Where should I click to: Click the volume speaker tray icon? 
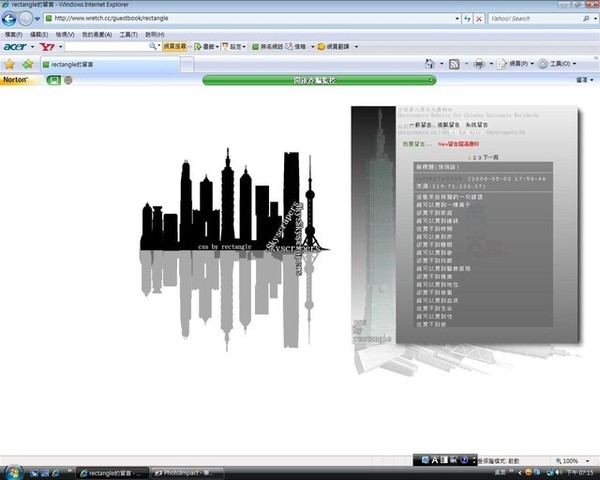[559, 473]
